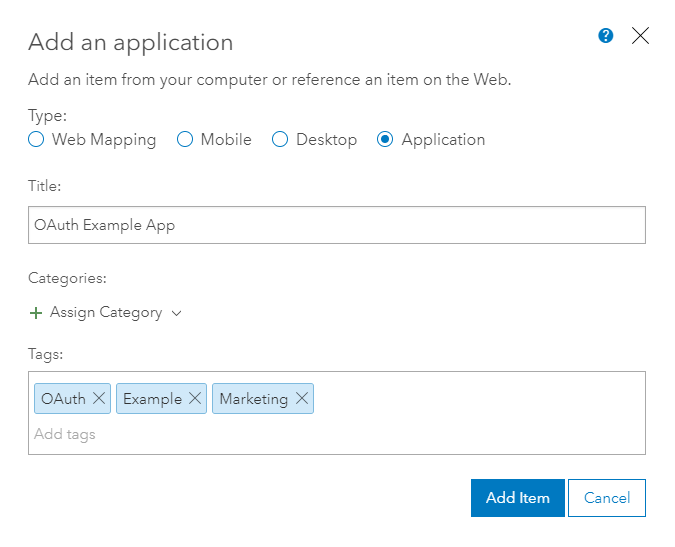
Task: Open the help icon in the dialog header
Action: point(605,36)
